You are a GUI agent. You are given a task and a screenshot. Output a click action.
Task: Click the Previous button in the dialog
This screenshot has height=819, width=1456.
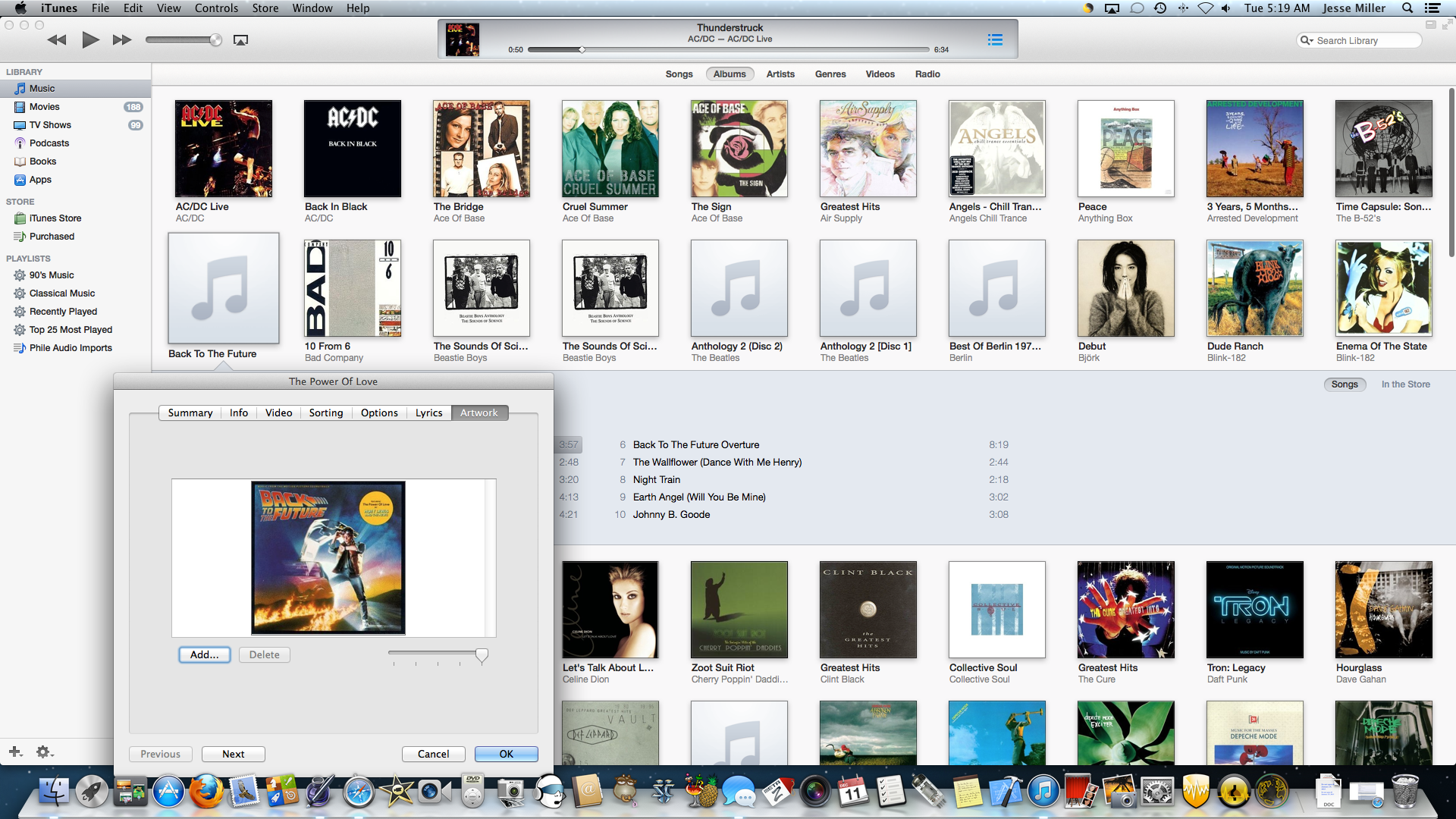tap(161, 754)
